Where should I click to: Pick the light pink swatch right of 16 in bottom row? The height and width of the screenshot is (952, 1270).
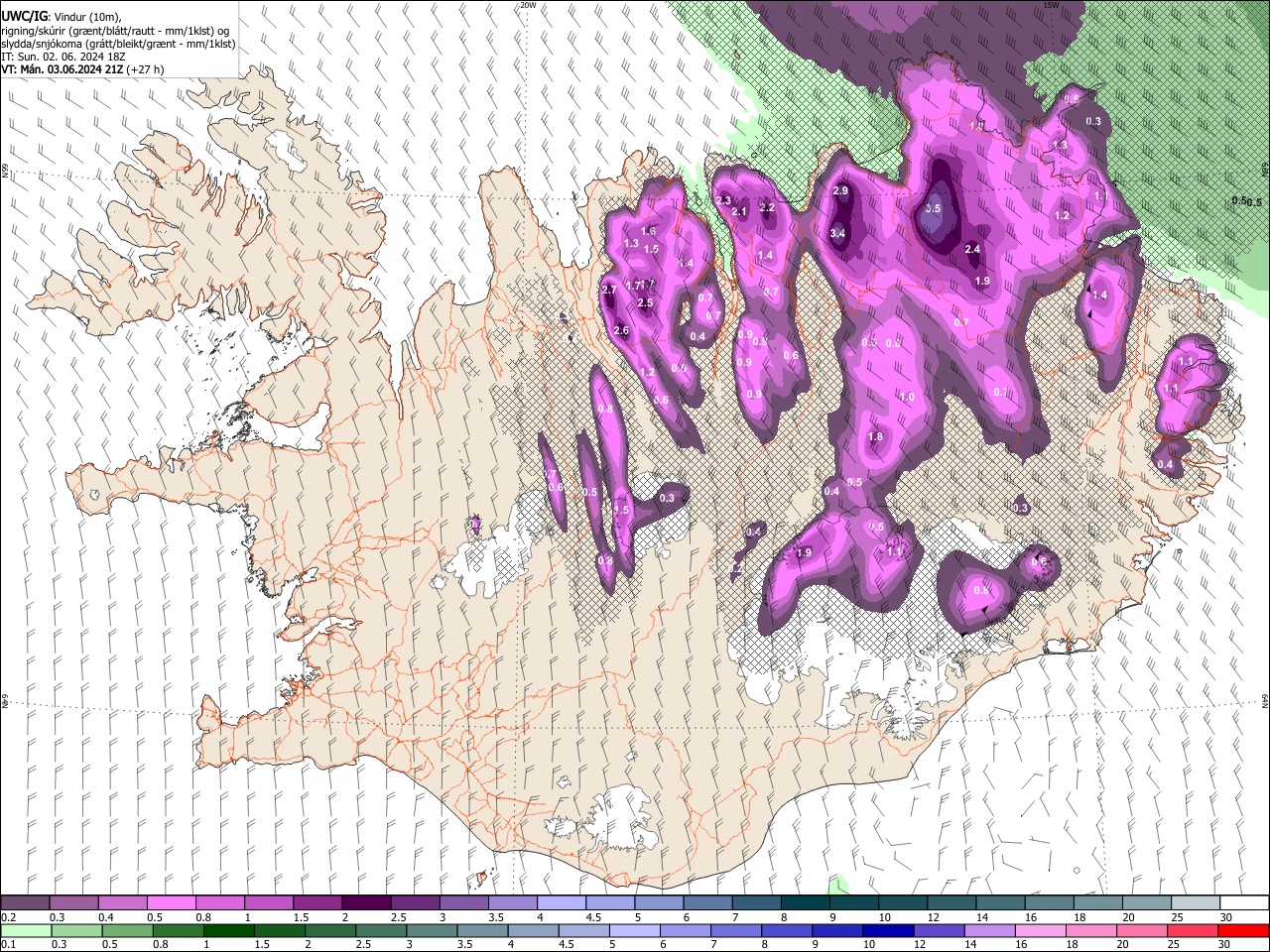(x=1040, y=930)
